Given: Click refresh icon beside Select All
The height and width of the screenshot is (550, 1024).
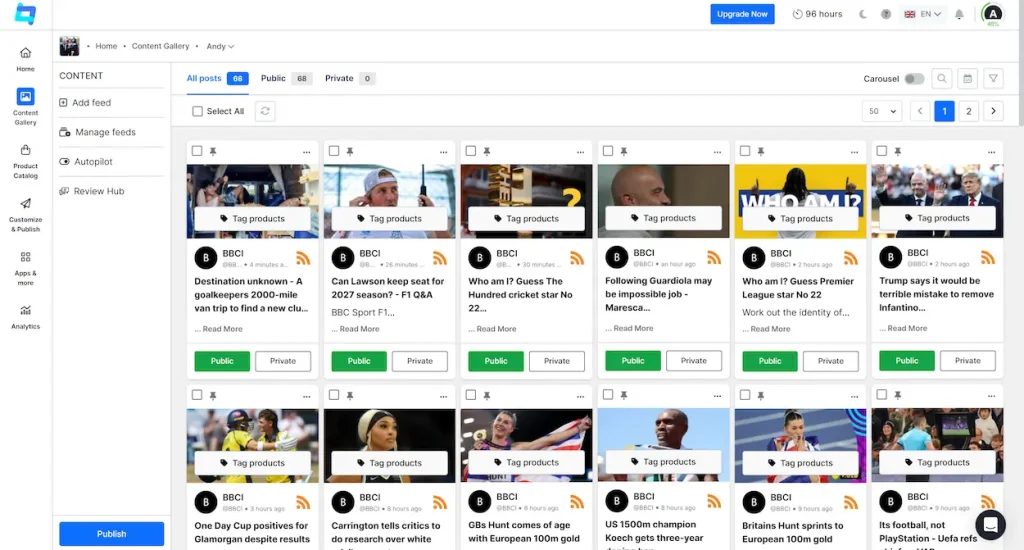Looking at the screenshot, I should pos(265,111).
